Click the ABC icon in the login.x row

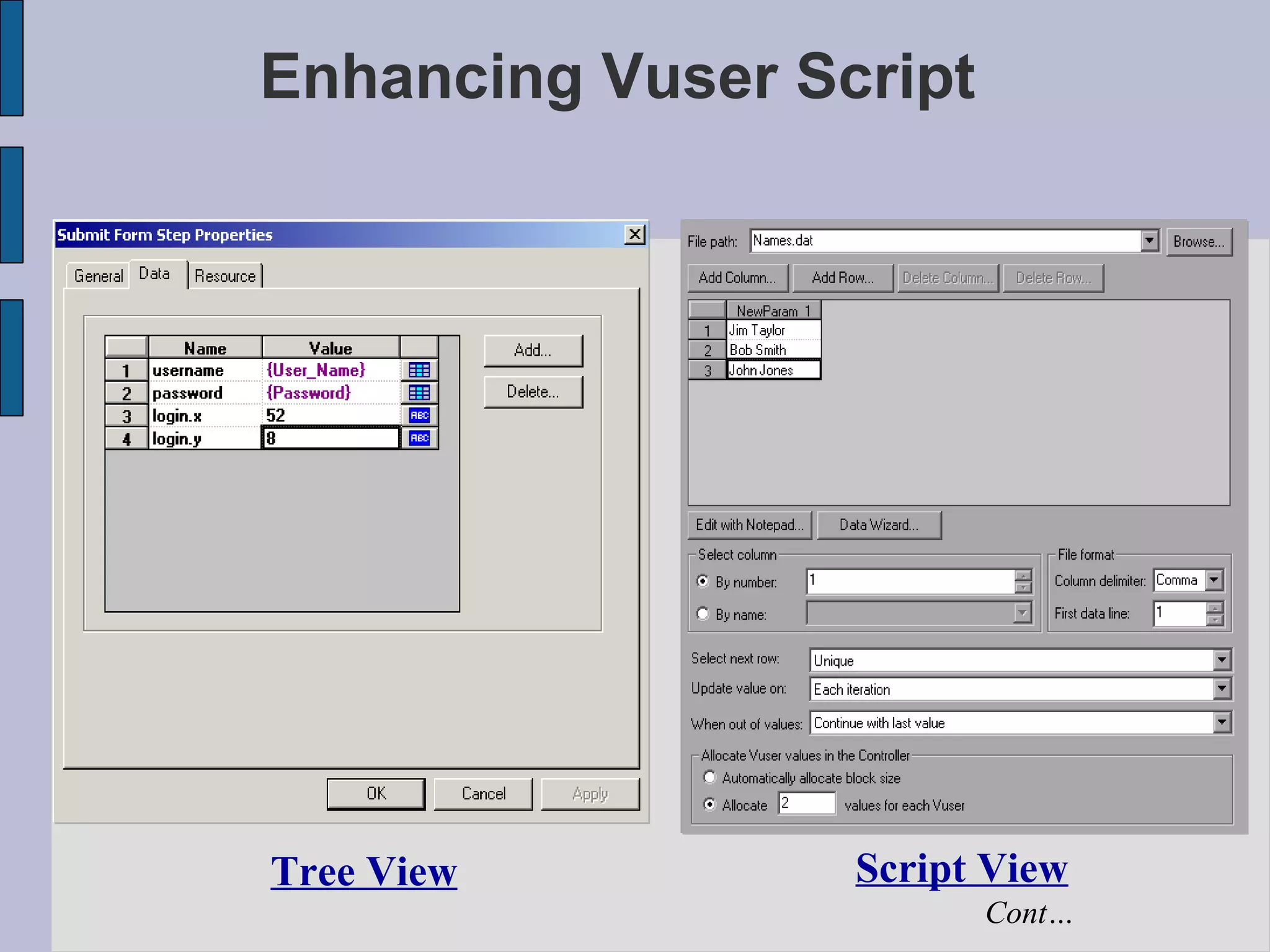419,415
